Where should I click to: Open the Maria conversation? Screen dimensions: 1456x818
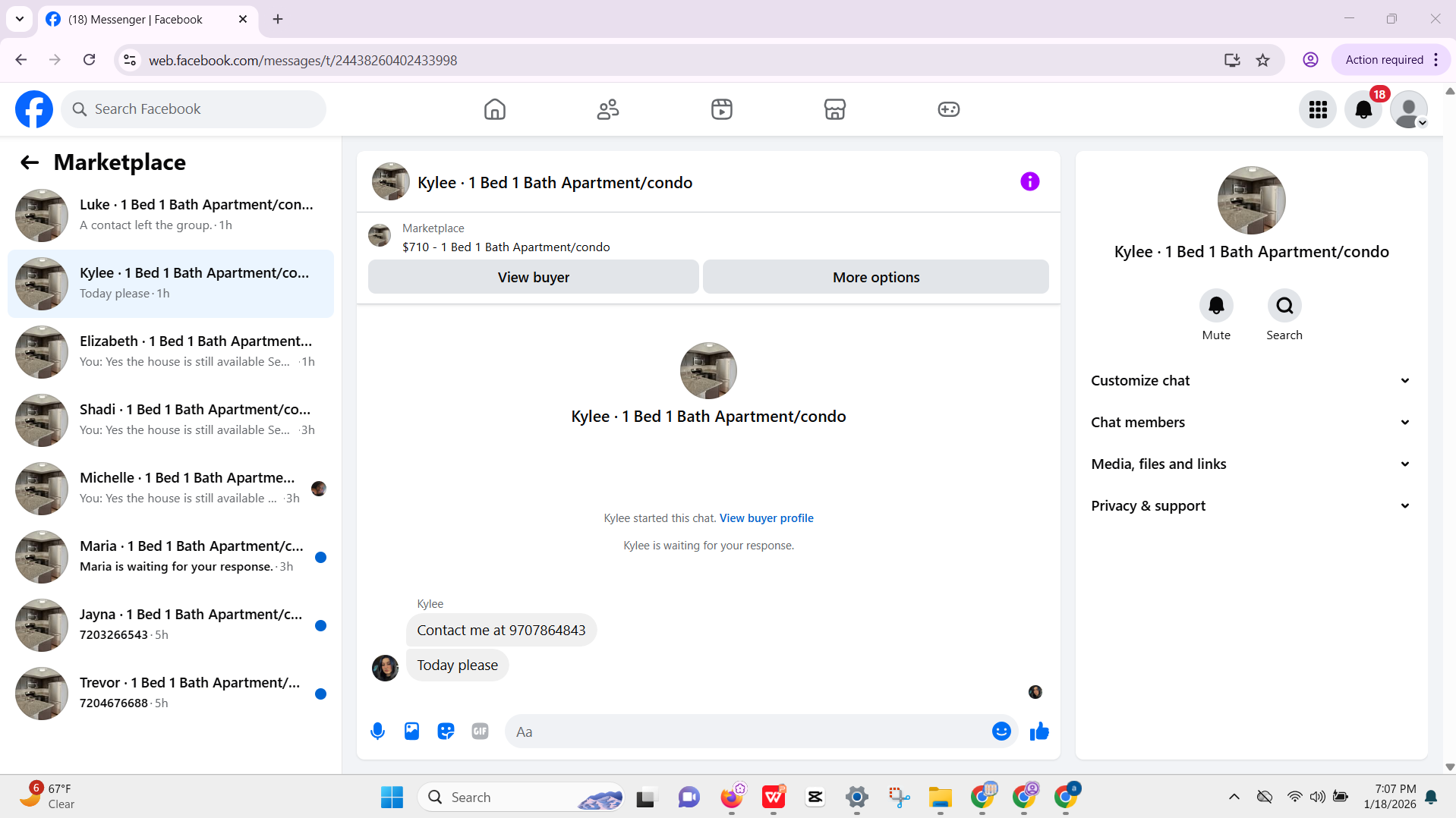tap(171, 557)
